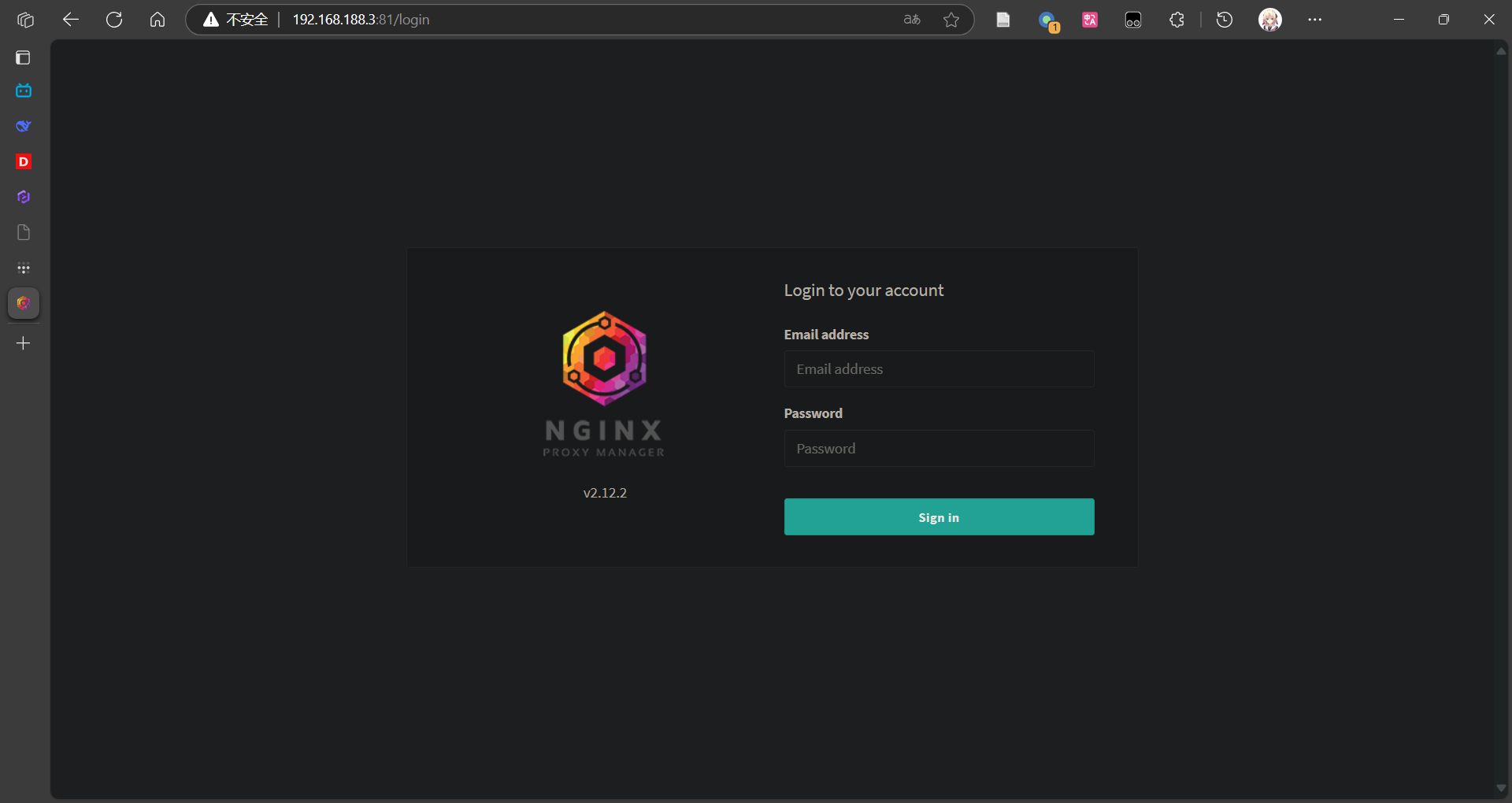This screenshot has height=803, width=1512.
Task: Open the Bilibili vertical tab
Action: (24, 91)
